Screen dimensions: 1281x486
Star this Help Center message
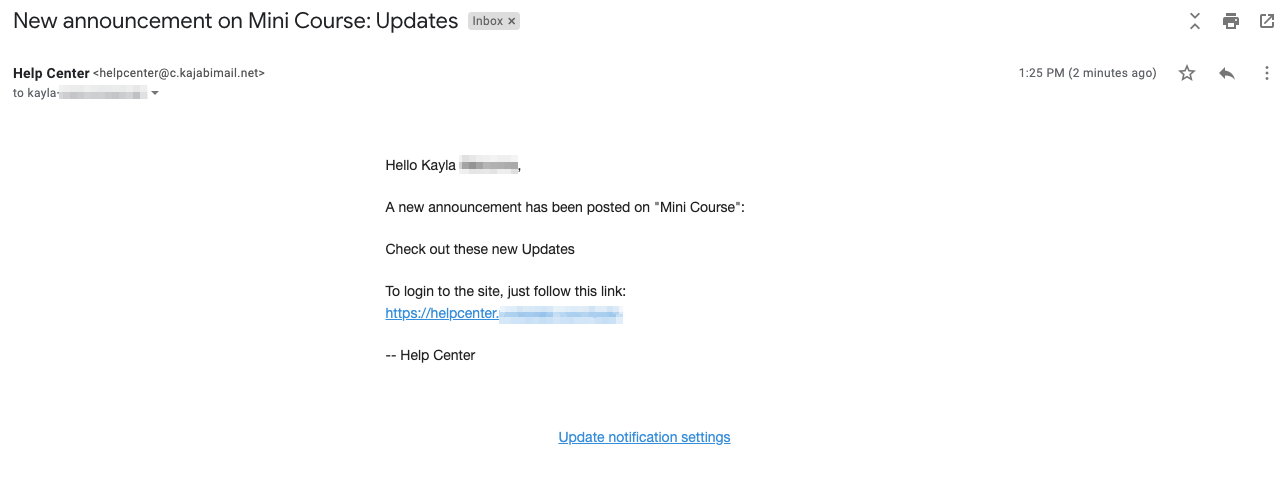1187,73
